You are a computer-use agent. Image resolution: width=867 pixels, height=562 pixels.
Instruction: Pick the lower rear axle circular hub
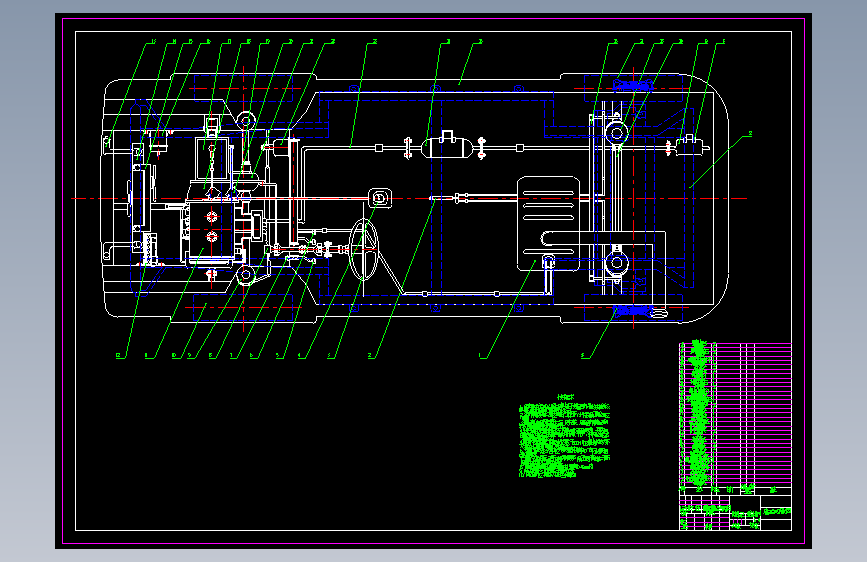pos(617,262)
